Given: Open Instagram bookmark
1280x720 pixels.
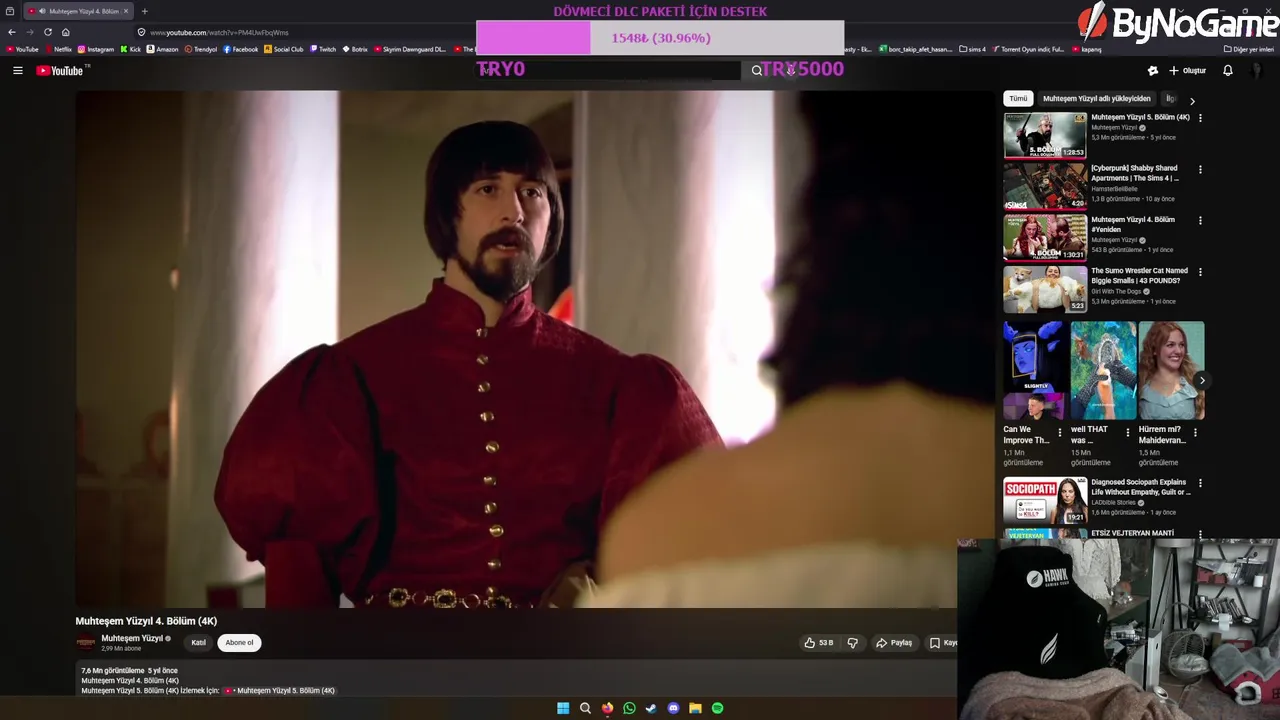Looking at the screenshot, I should 96,49.
